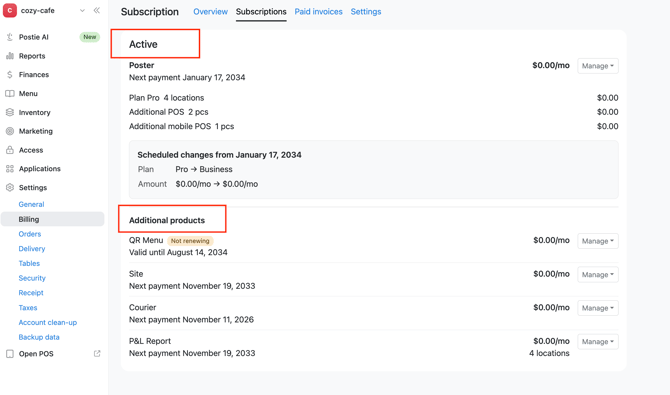Click the Poster subscription title
Viewport: 670px width, 395px height.
(x=141, y=65)
